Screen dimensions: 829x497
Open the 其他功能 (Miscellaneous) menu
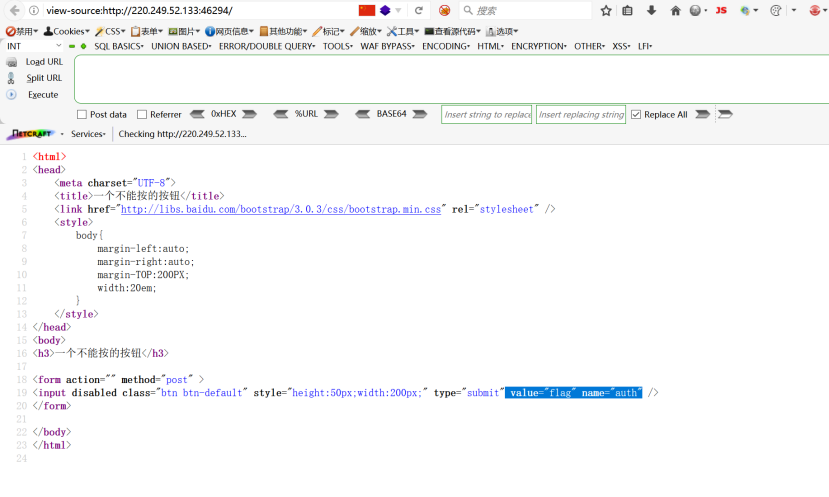283,31
